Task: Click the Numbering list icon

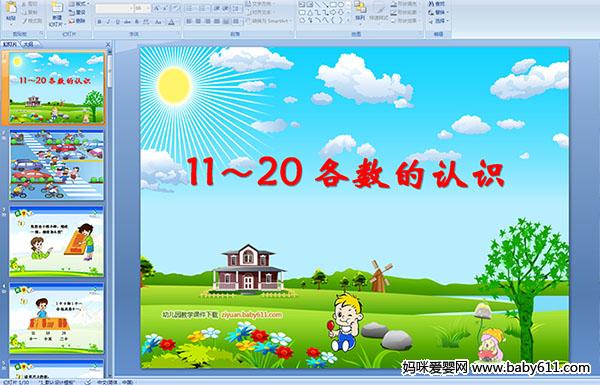Action: click(202, 8)
